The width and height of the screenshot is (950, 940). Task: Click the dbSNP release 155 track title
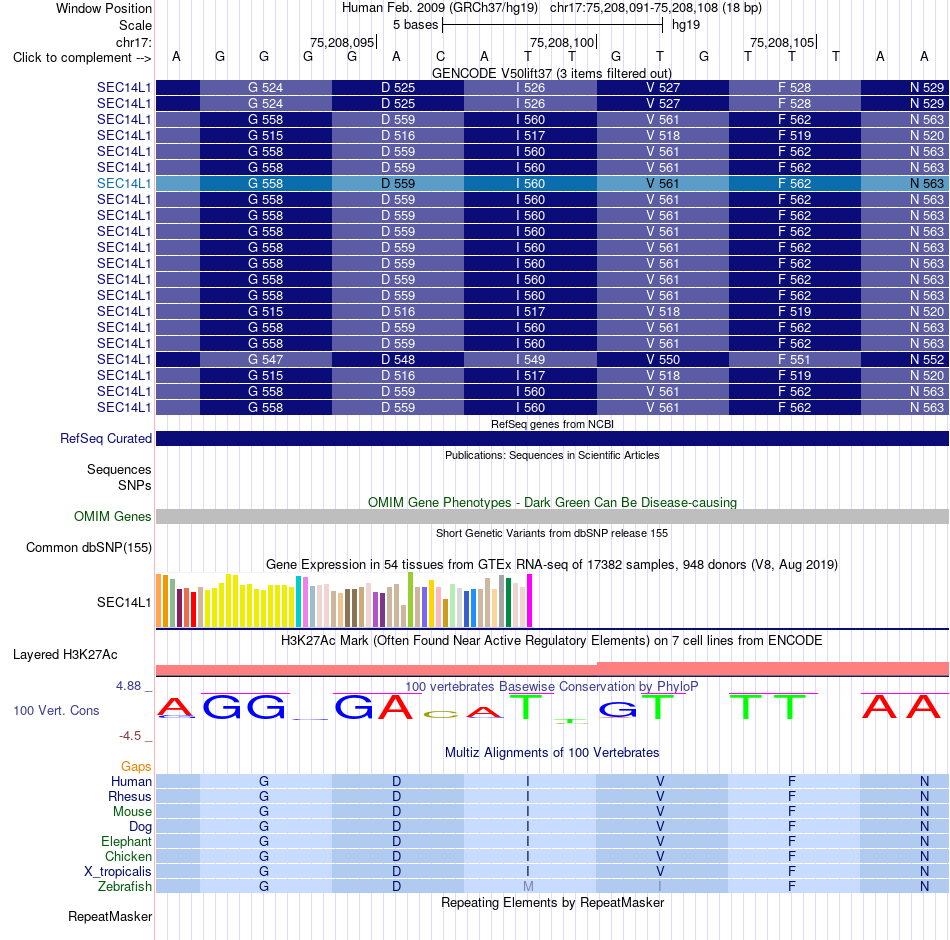[x=552, y=533]
